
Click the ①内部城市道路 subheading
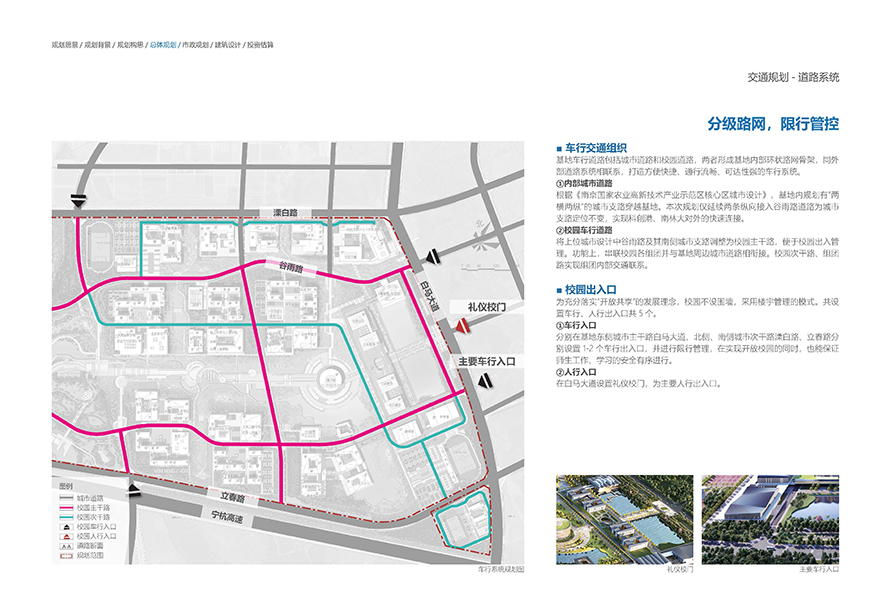click(x=584, y=183)
